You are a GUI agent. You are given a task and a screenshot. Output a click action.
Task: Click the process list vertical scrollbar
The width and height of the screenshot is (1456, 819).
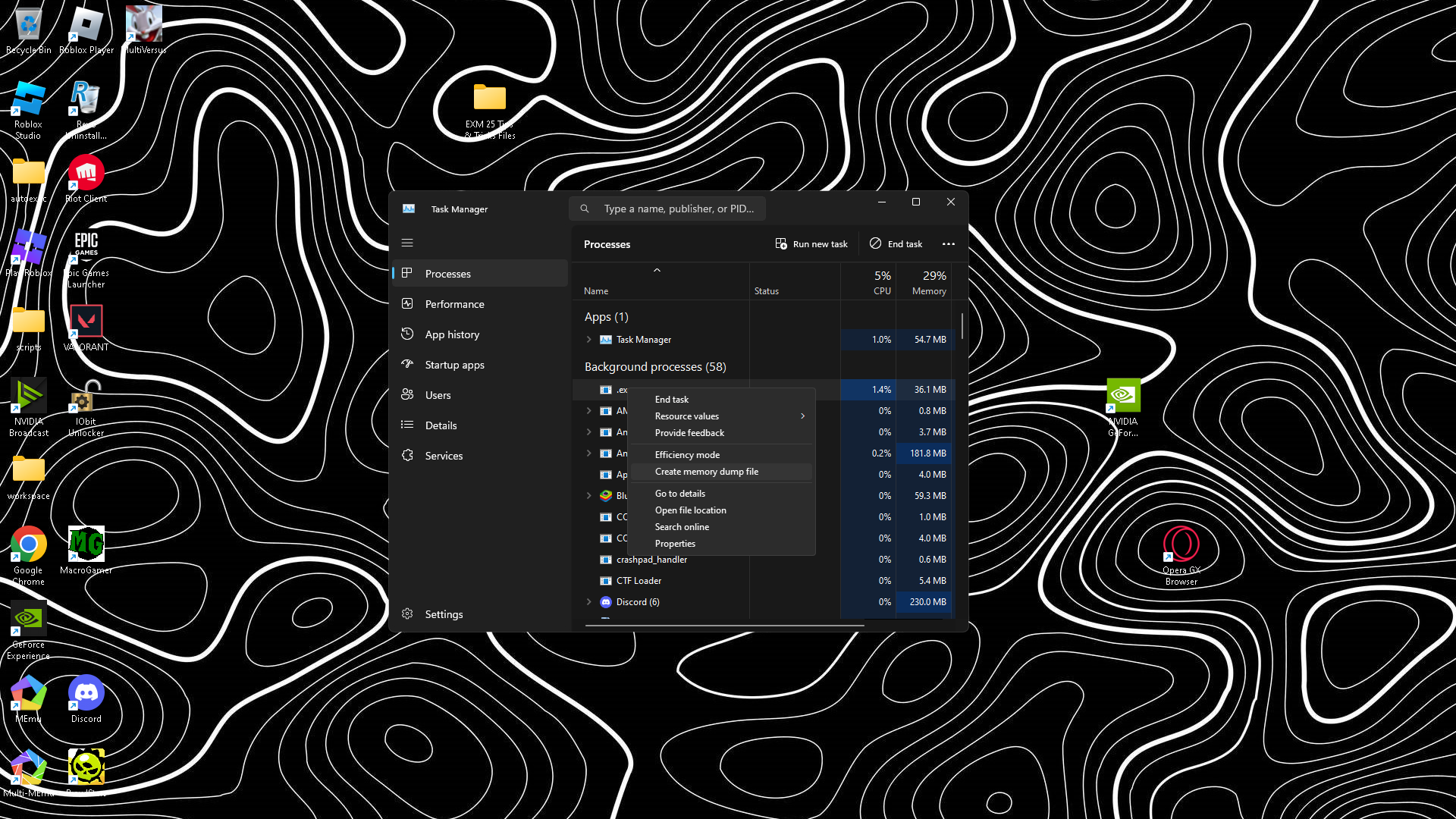click(x=962, y=326)
